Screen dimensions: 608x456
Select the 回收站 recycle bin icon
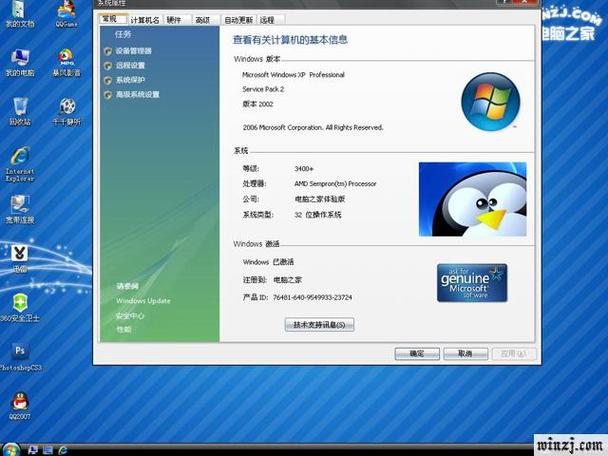click(20, 112)
